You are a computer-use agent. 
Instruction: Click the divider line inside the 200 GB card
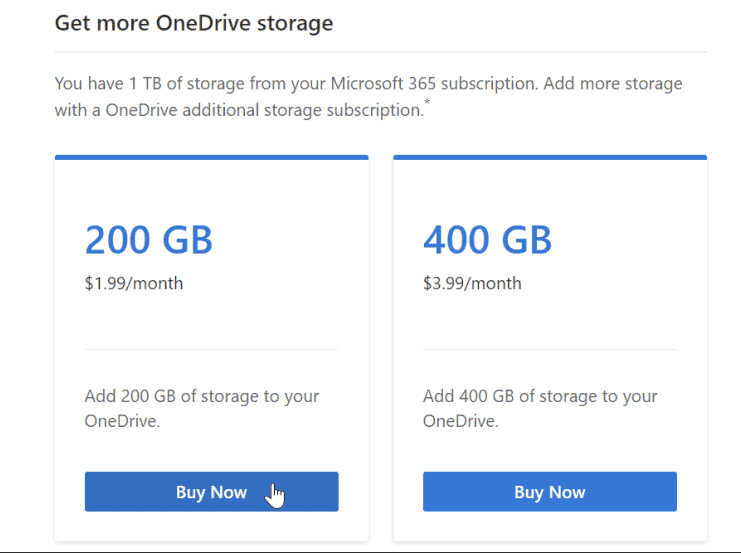tap(211, 350)
